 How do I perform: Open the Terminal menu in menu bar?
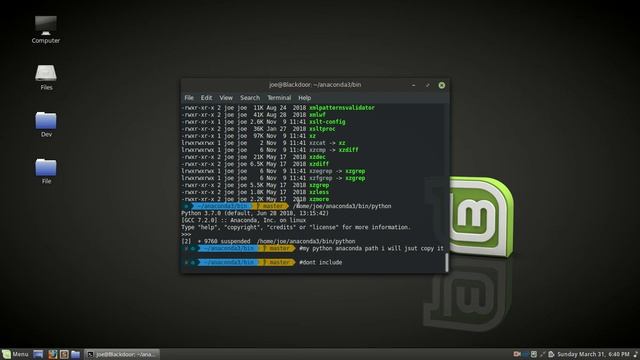pyautogui.click(x=279, y=98)
